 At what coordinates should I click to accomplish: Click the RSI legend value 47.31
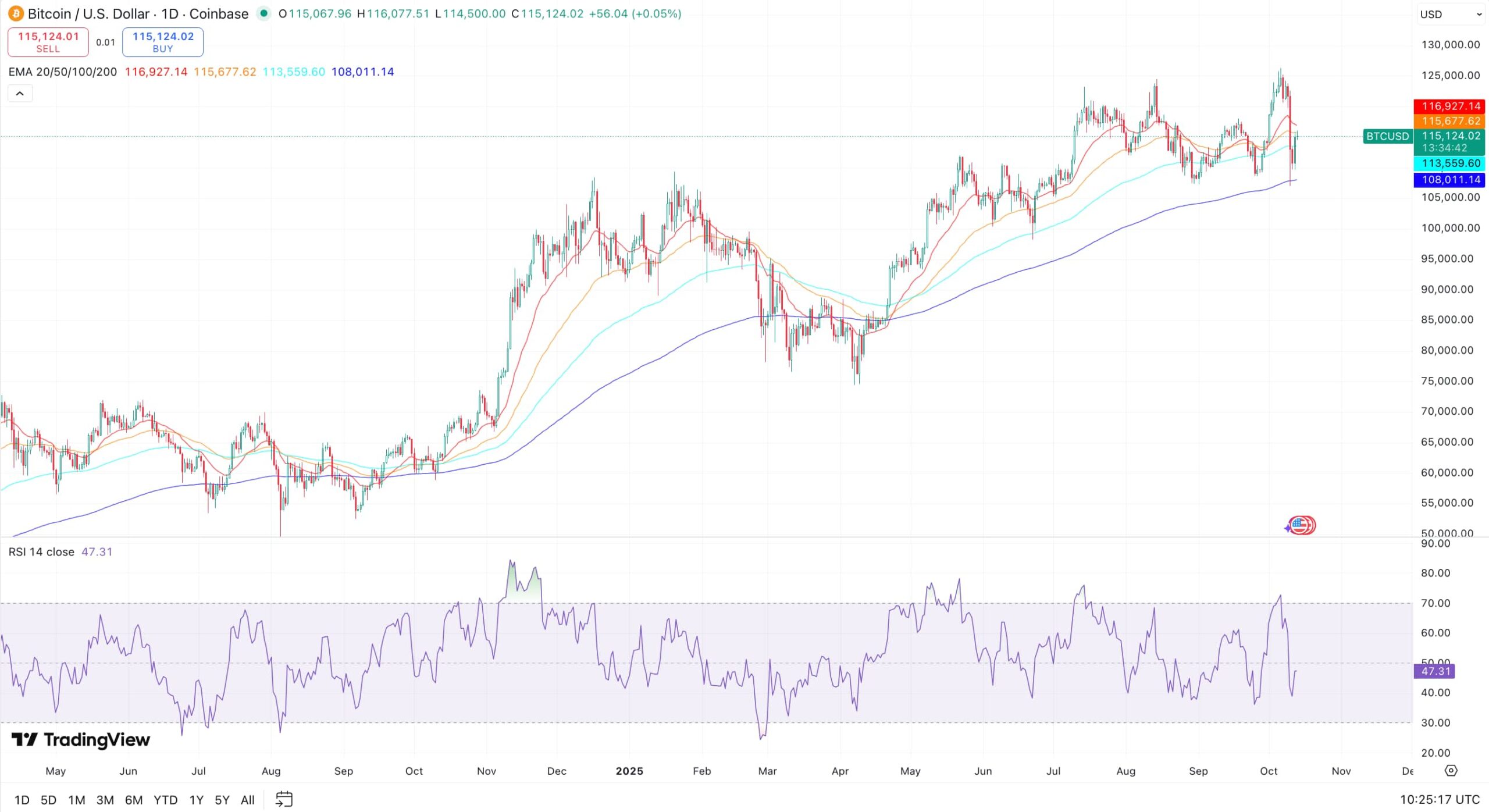(x=97, y=551)
